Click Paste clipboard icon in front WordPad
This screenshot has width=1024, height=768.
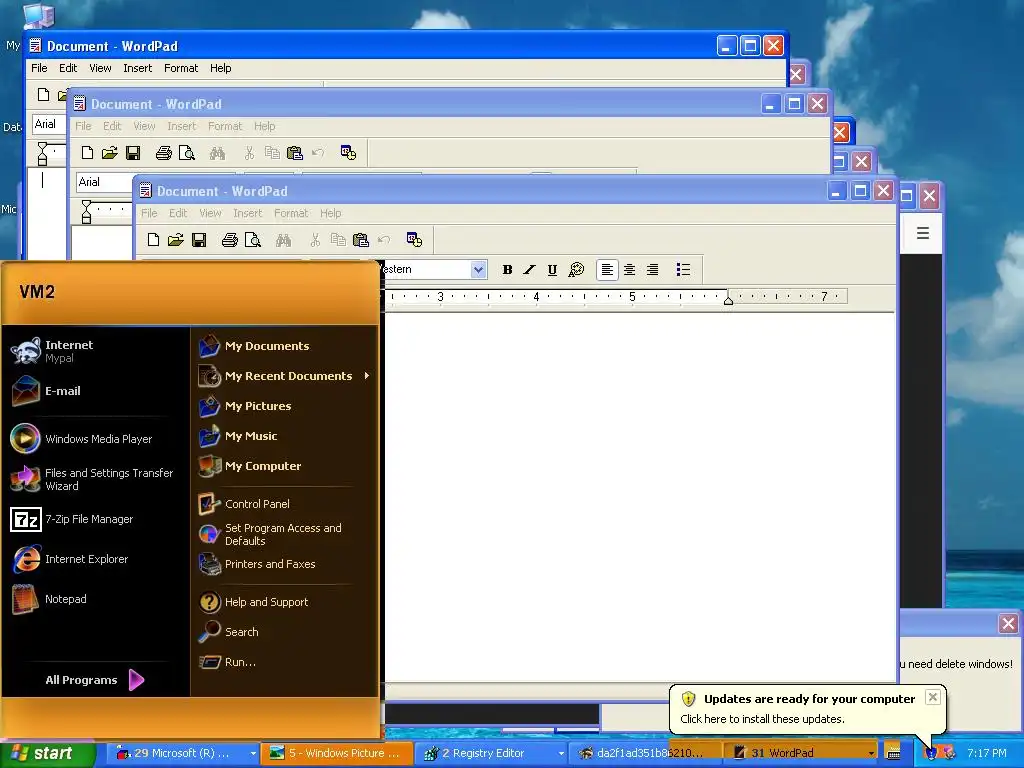360,240
